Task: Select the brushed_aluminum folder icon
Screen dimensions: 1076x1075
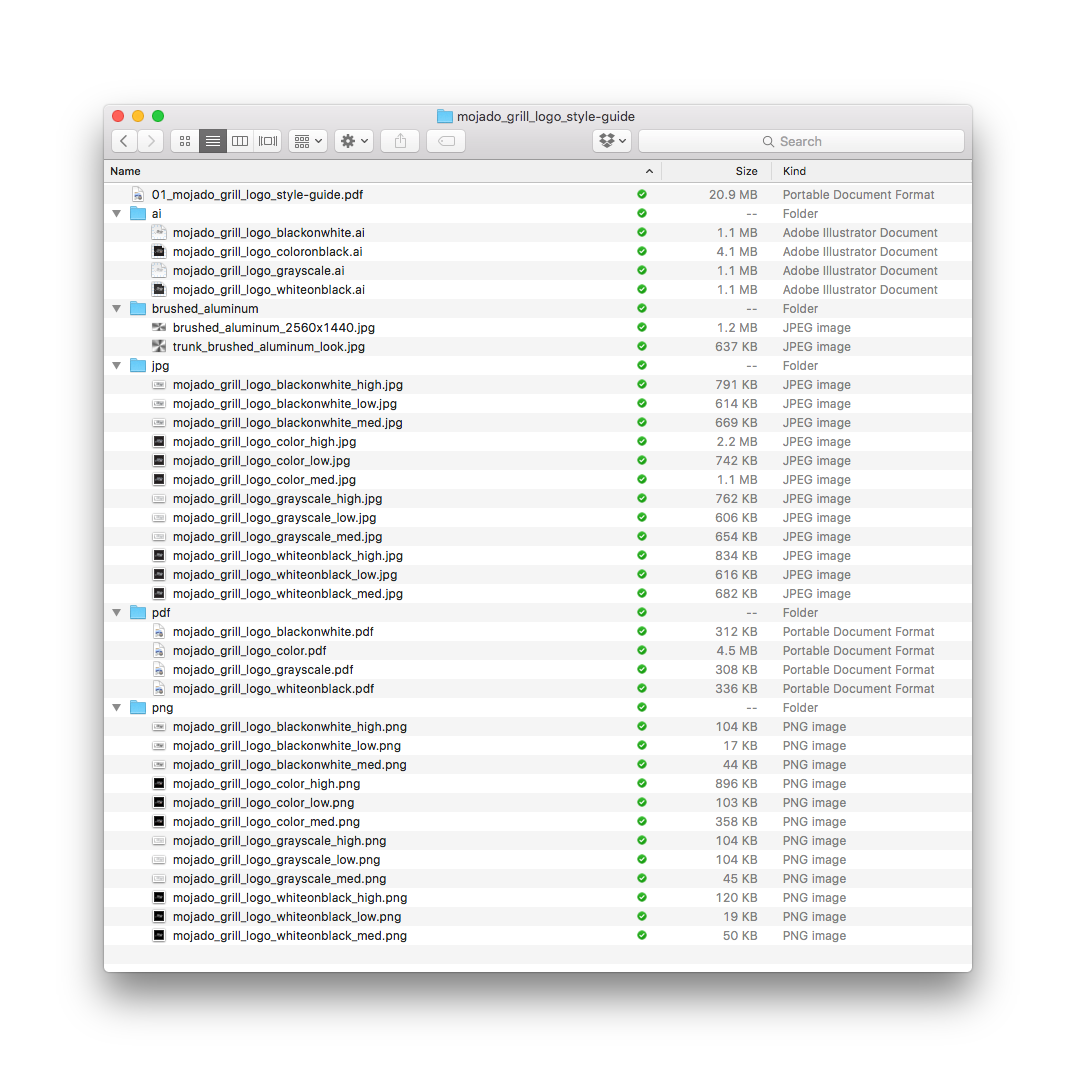Action: [x=138, y=308]
